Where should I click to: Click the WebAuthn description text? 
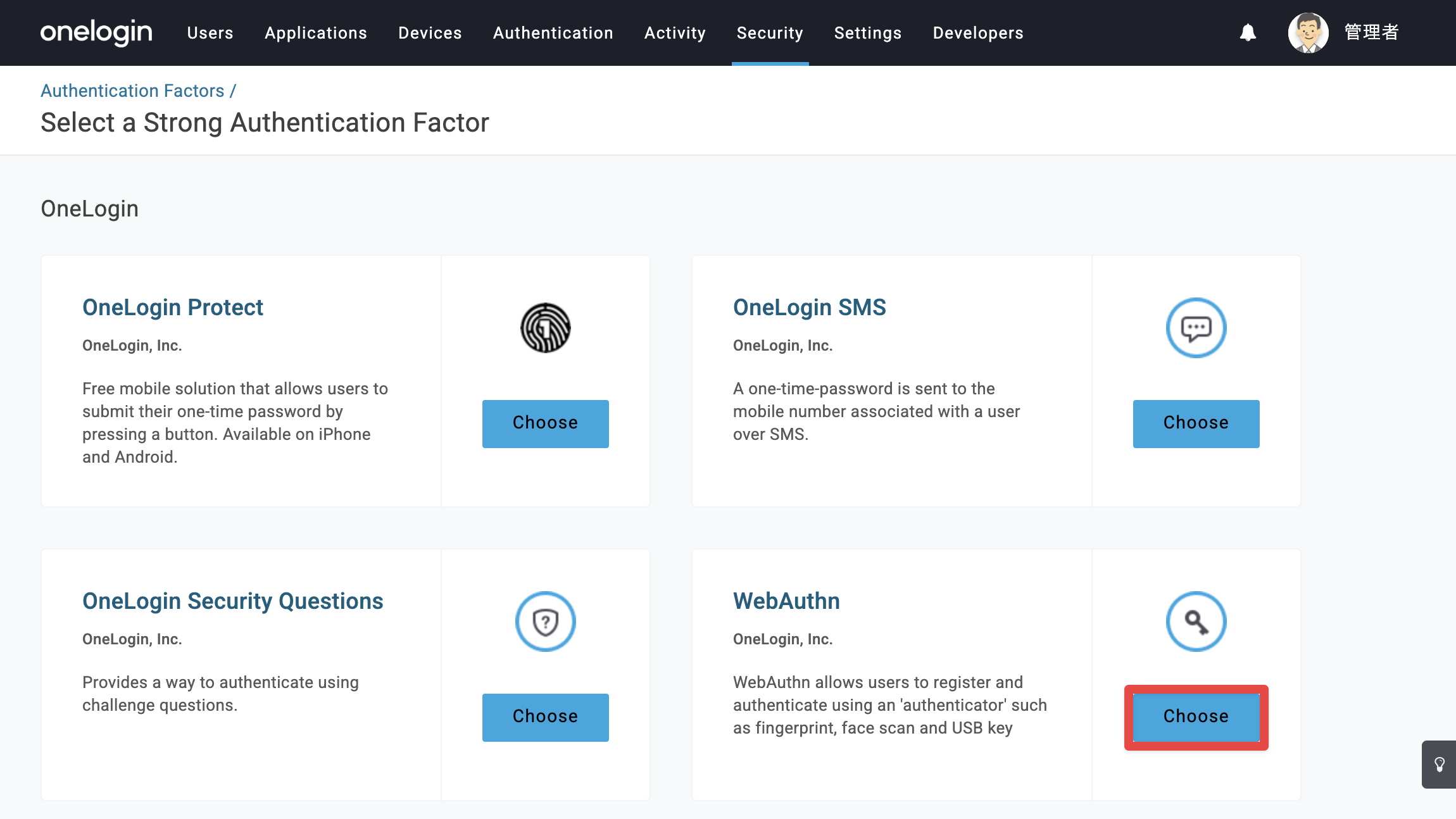[x=890, y=705]
